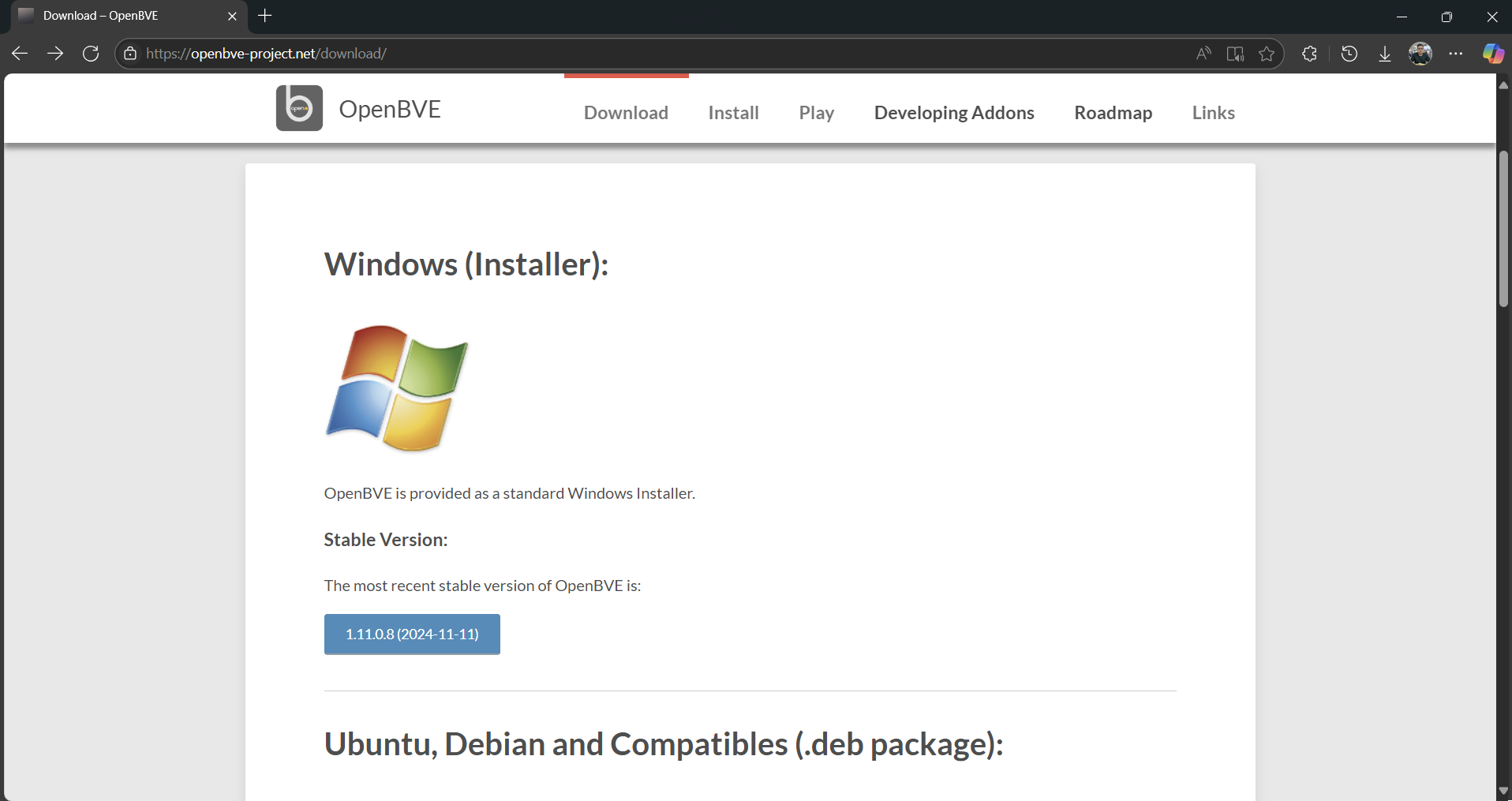Viewport: 1512px width, 801px height.
Task: Enter Immersive Reader view
Action: pyautogui.click(x=1235, y=54)
